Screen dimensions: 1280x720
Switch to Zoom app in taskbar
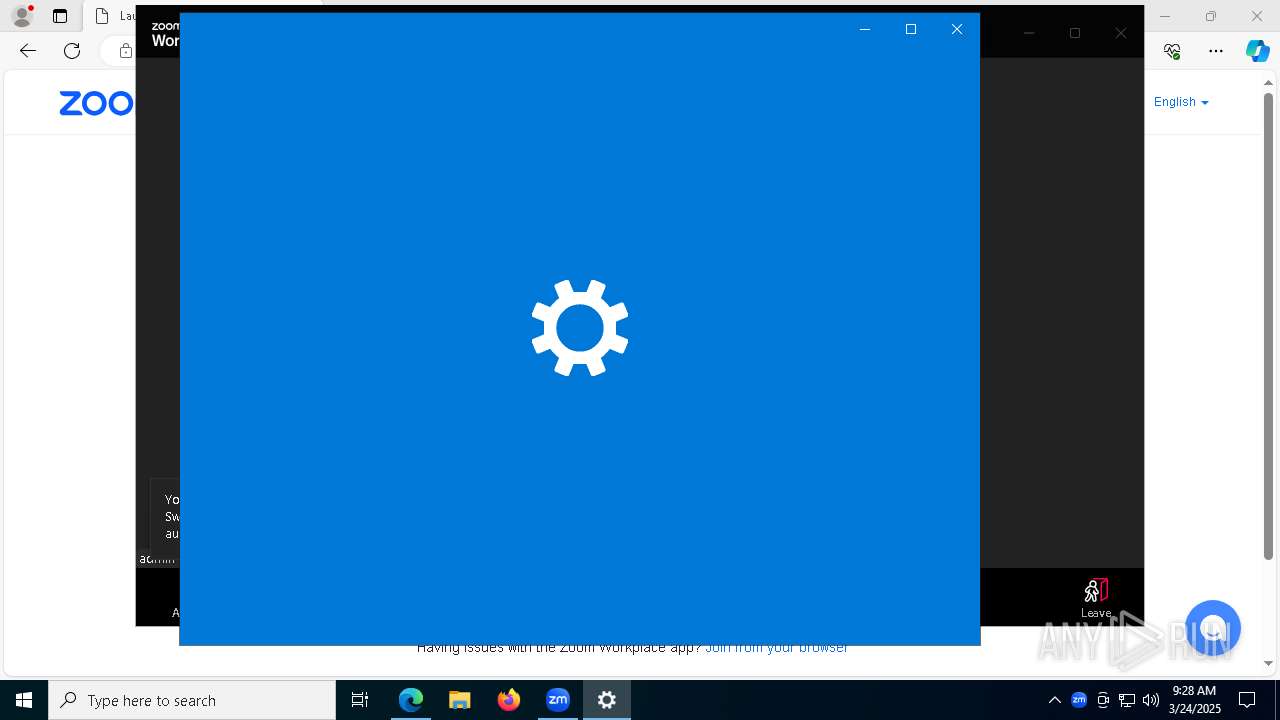coord(557,700)
